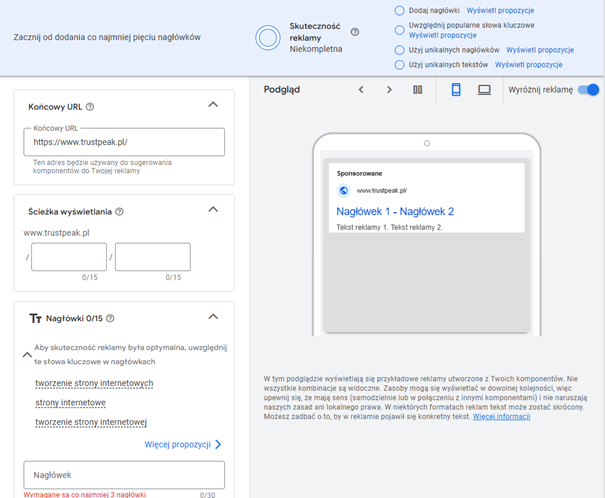This screenshot has width=605, height=498.
Task: Click the Użyj unikalnych tekstów circle
Action: tap(399, 65)
